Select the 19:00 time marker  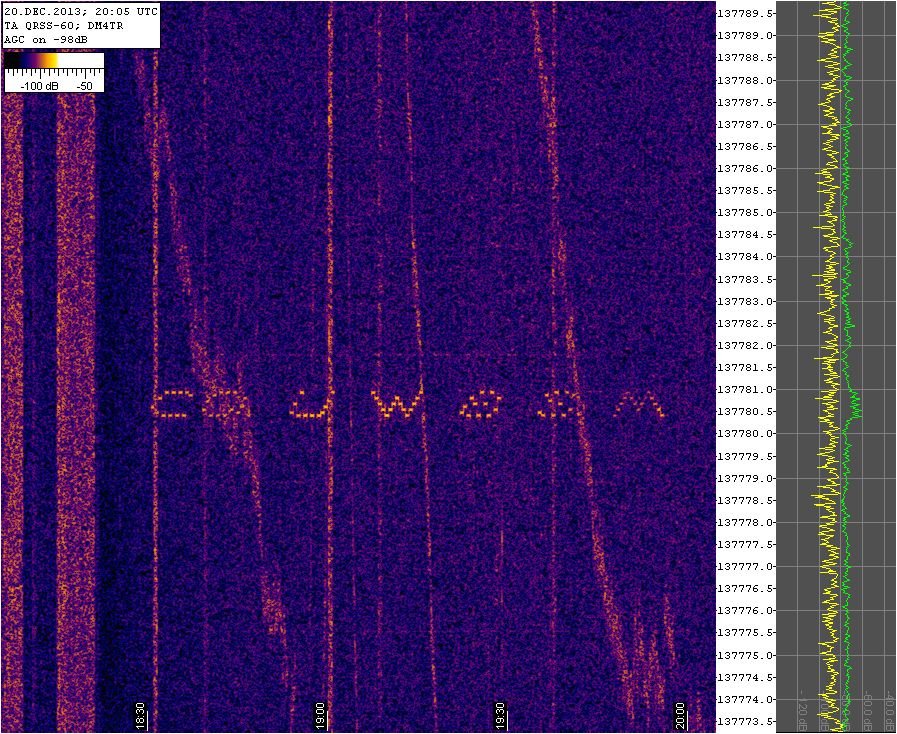coord(320,717)
